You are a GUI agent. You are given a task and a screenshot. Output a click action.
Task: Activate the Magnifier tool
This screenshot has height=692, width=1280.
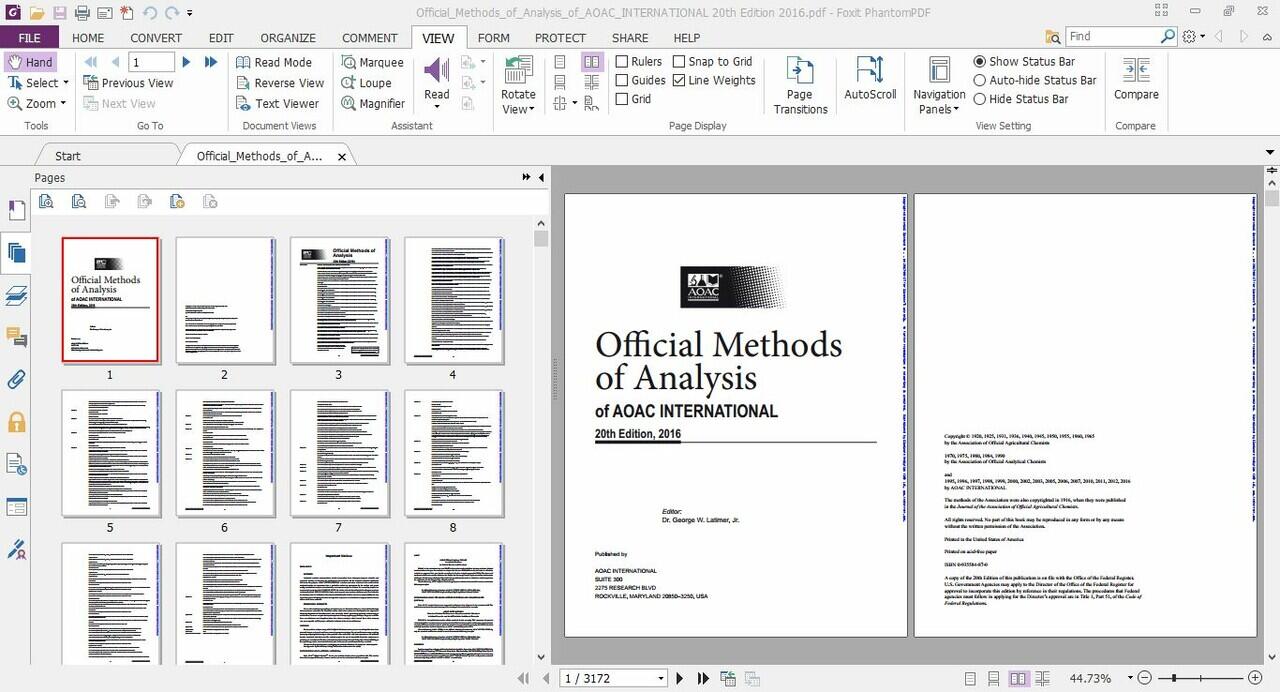point(372,103)
